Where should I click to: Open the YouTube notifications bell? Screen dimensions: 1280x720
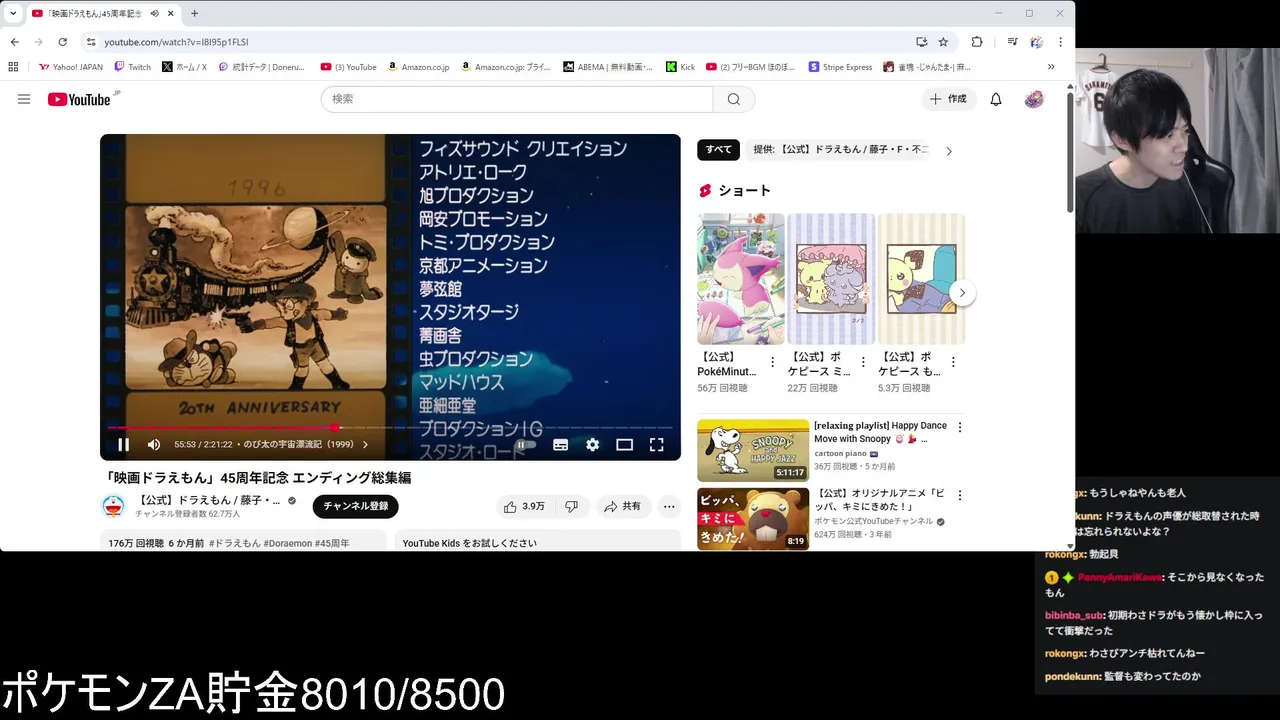[x=996, y=99]
